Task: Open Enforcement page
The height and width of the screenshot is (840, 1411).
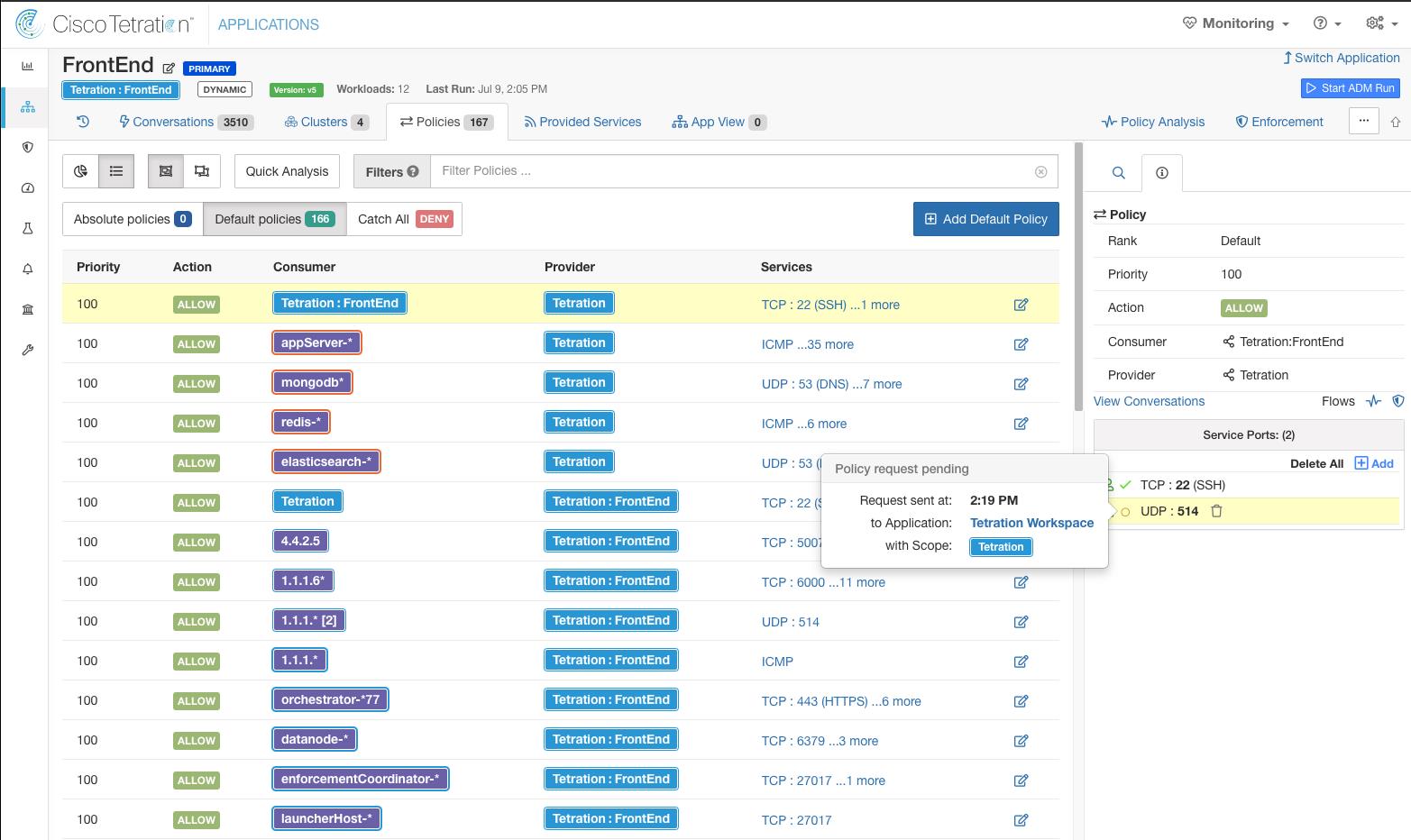Action: tap(1279, 122)
